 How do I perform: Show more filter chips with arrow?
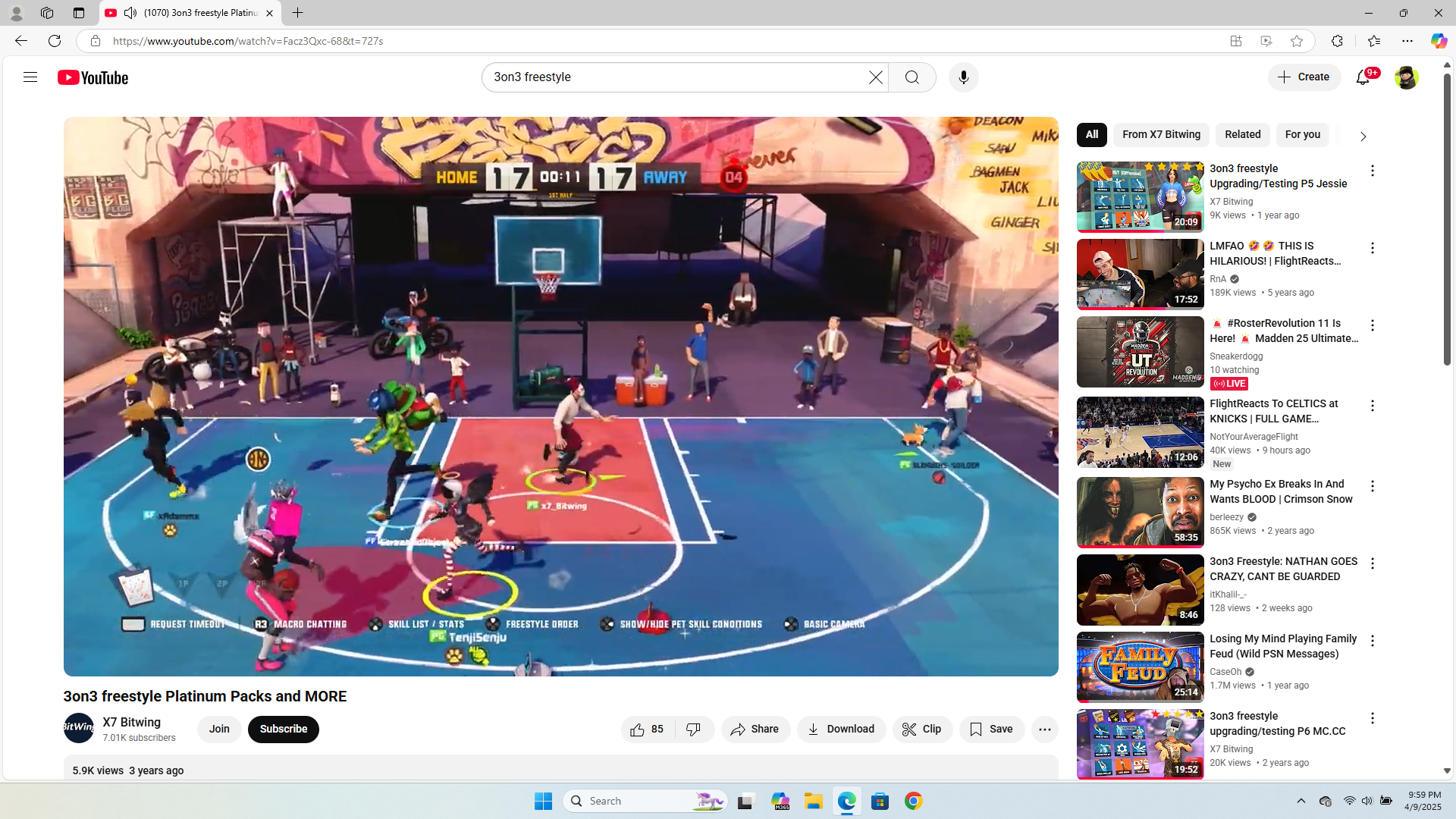[1363, 136]
